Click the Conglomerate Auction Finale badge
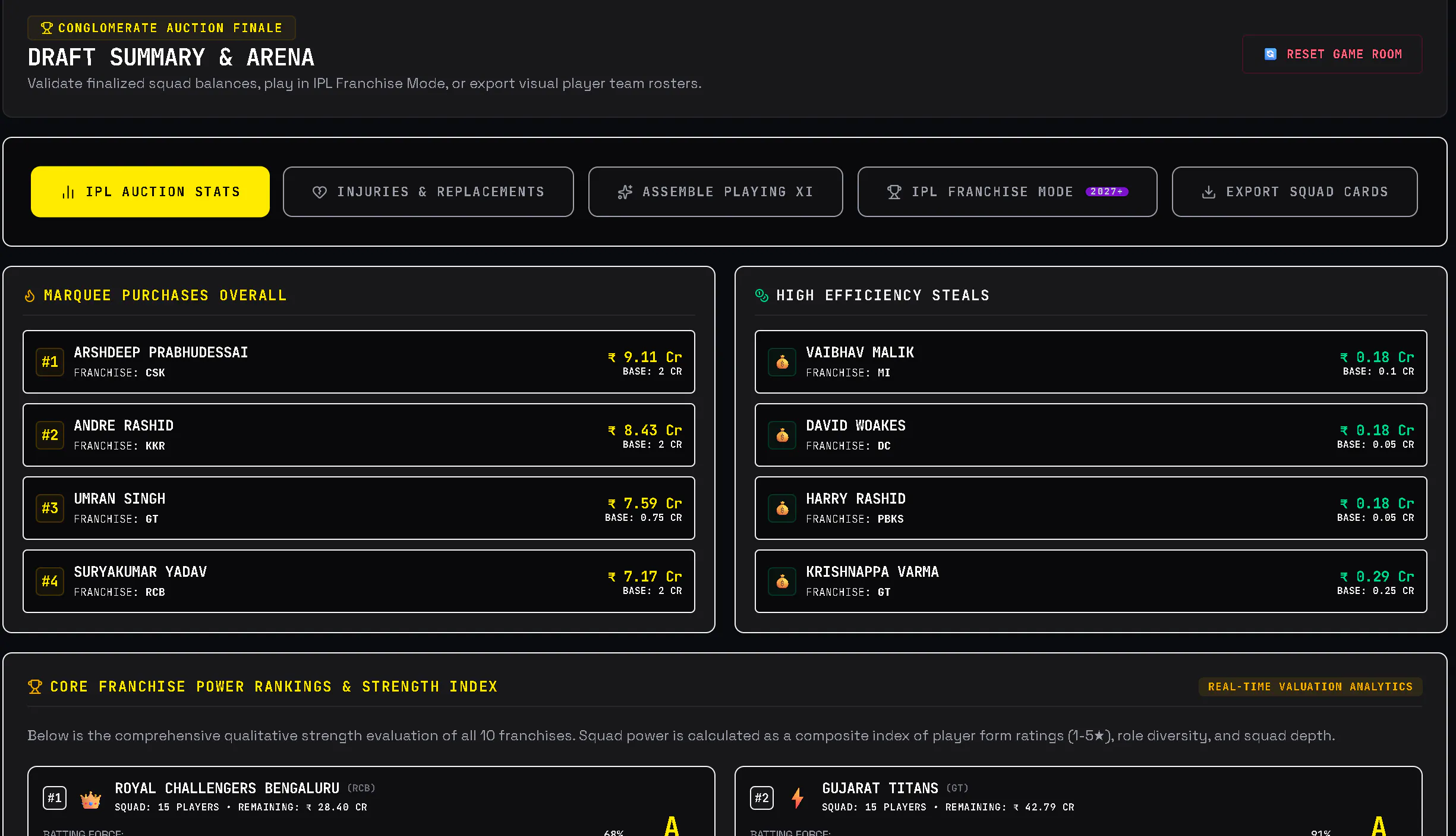1456x836 pixels. coord(162,28)
